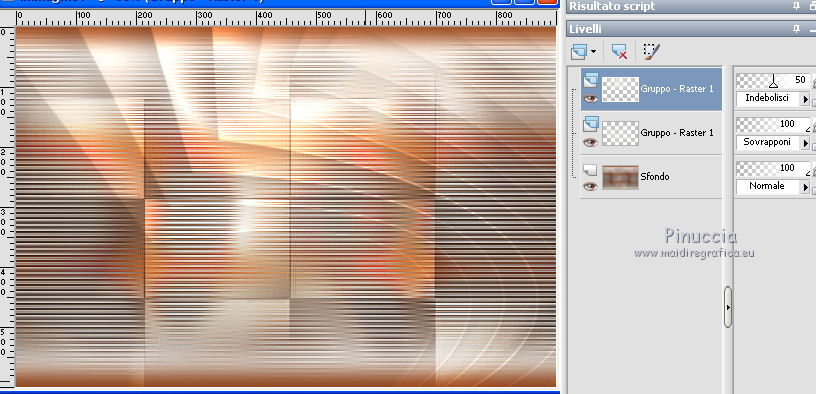
Task: Click the Delete Layer icon
Action: (x=619, y=51)
